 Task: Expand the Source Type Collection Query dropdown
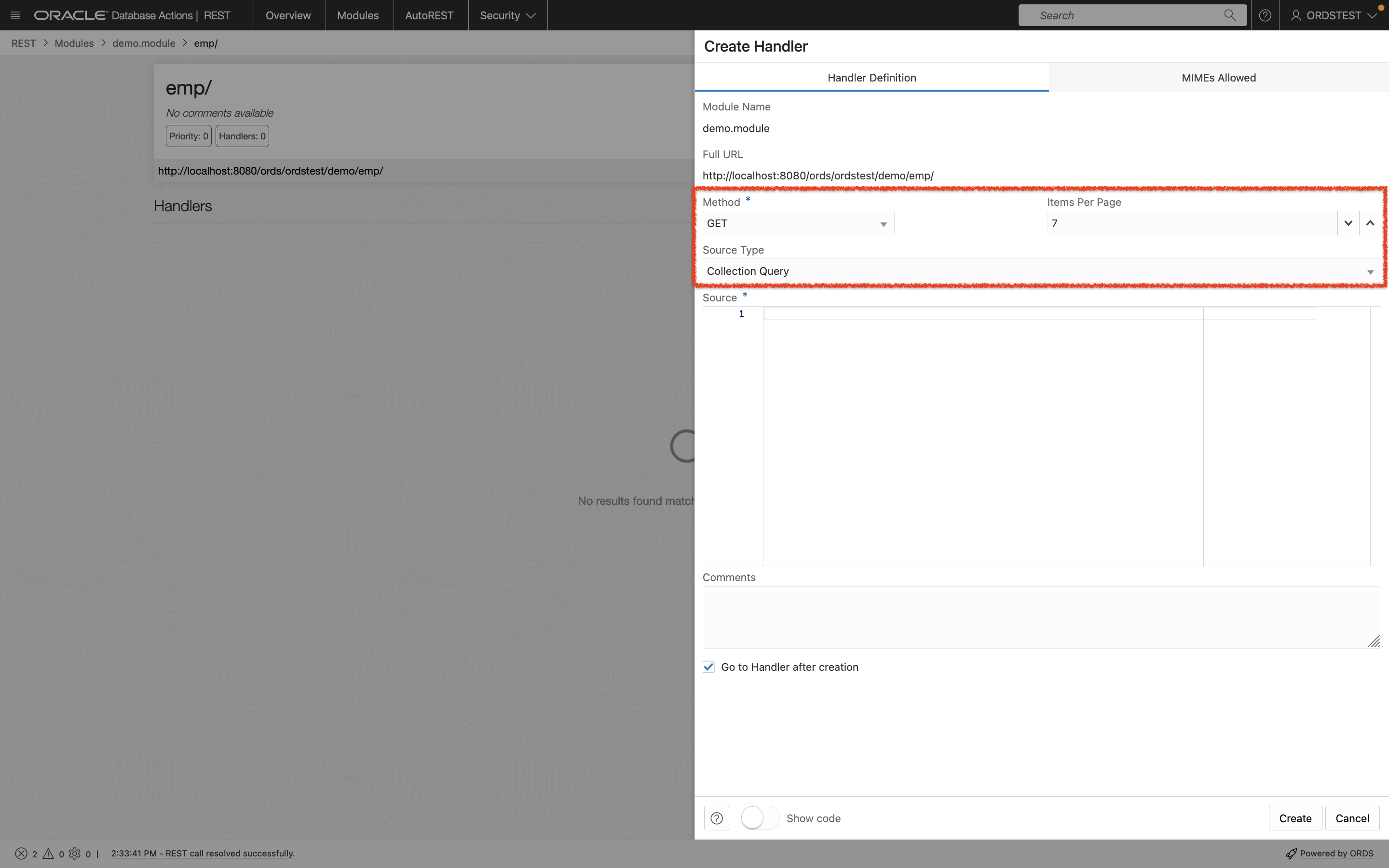(x=1370, y=271)
